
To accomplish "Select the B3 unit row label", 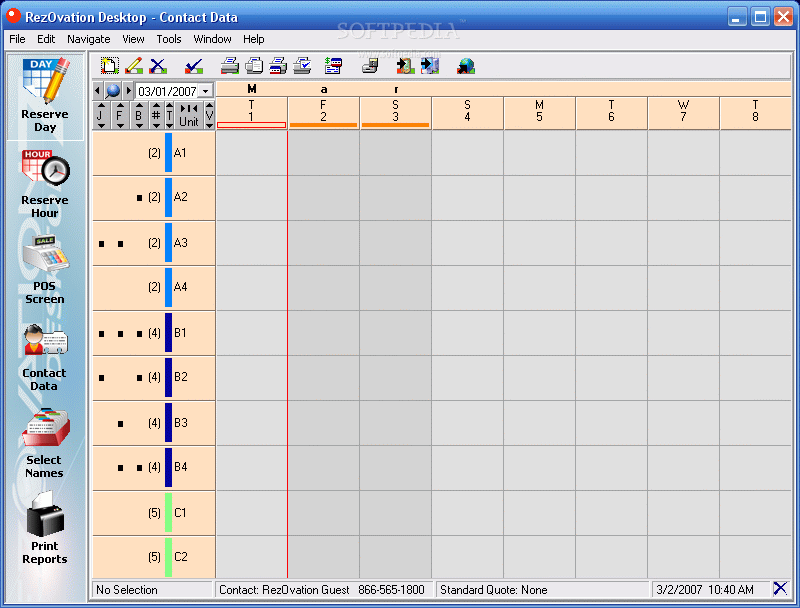I will point(181,422).
